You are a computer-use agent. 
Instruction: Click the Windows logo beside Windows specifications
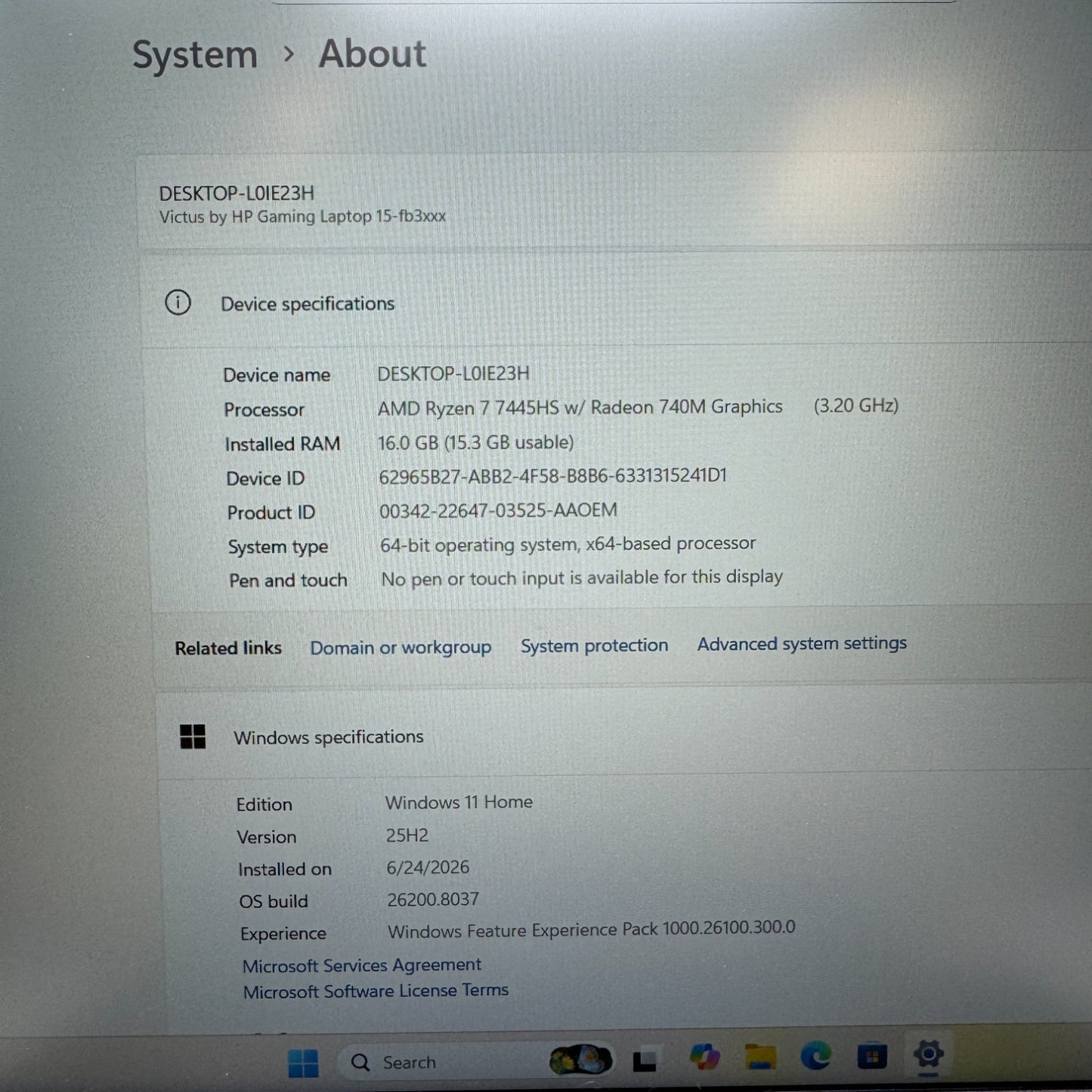point(193,736)
